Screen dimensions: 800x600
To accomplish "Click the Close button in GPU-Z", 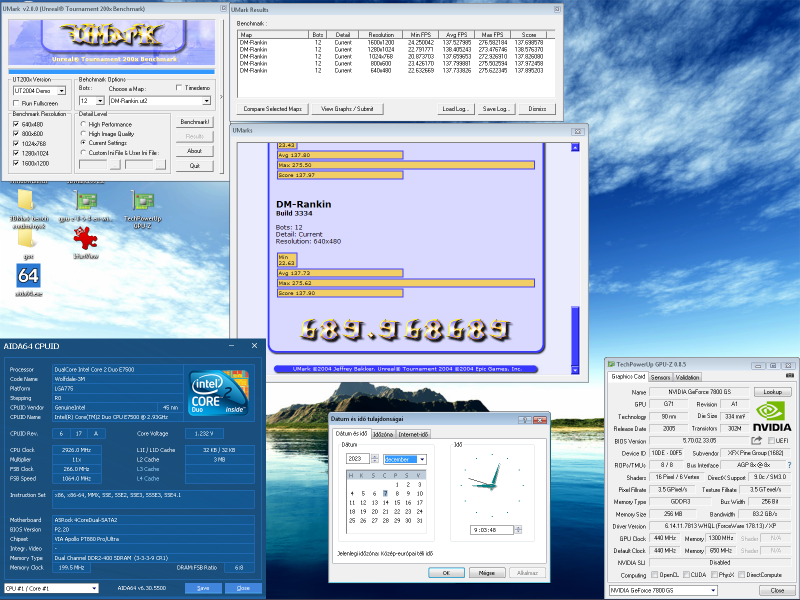I will click(777, 590).
